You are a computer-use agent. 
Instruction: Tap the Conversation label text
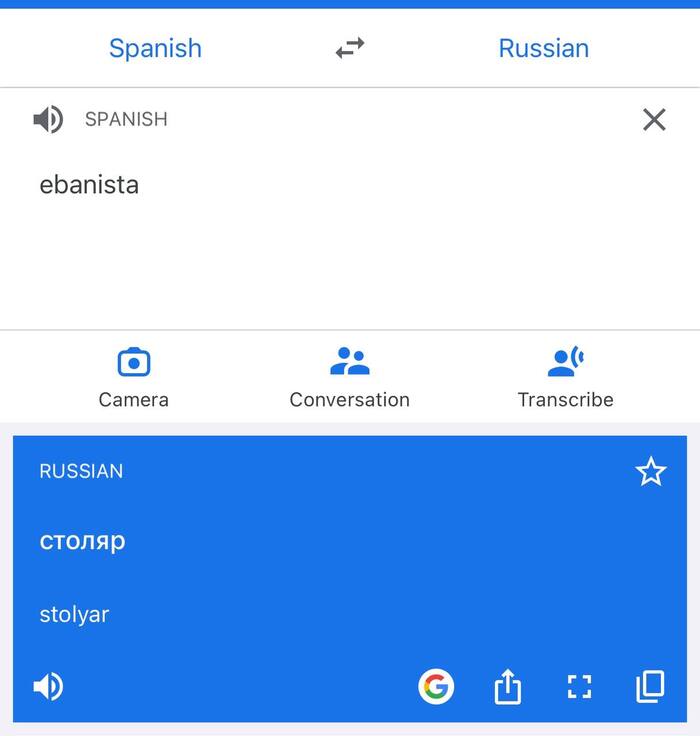pos(350,400)
